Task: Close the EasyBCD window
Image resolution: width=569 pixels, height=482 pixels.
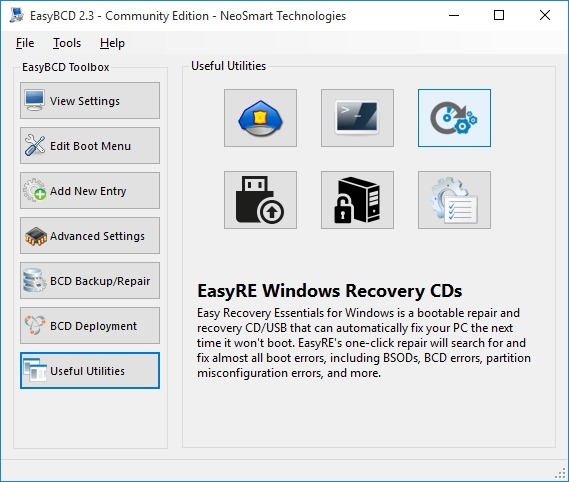Action: 545,15
